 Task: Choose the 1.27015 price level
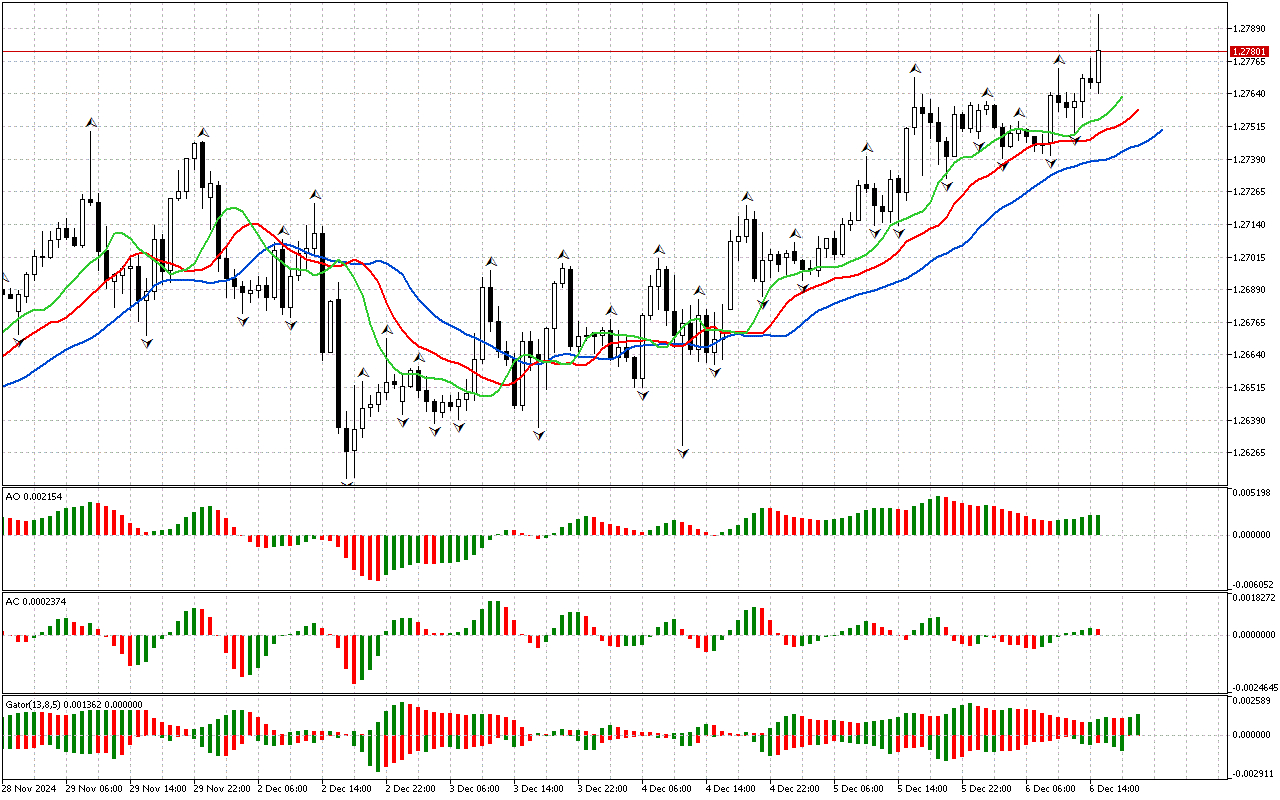coord(1250,258)
